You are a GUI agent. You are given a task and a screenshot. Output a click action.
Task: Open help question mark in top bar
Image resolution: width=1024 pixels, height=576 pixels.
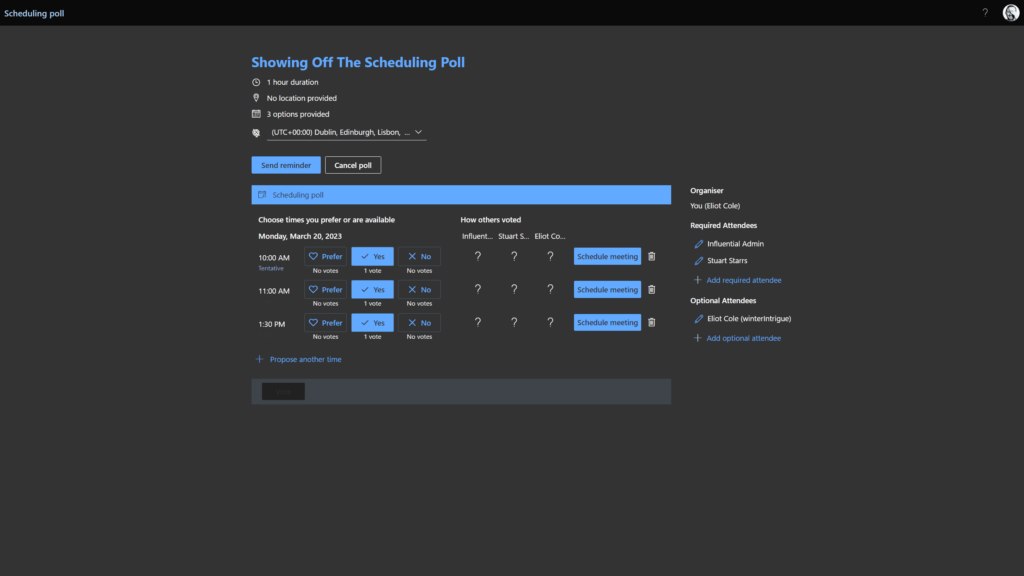985,13
